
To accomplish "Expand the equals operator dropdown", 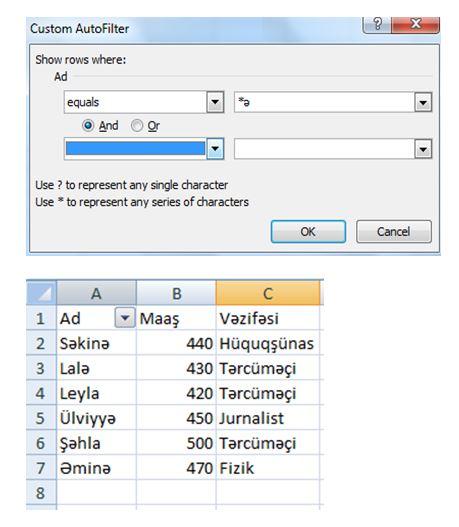I will [215, 102].
